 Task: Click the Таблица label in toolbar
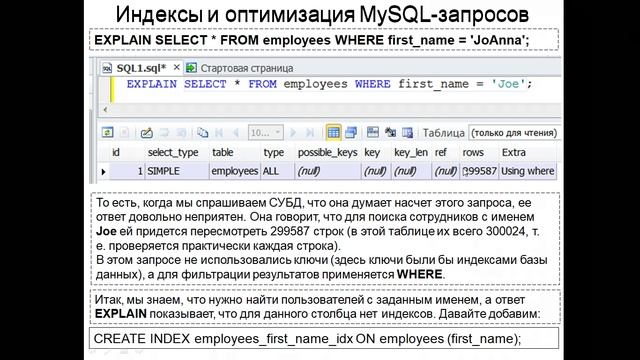click(x=443, y=133)
